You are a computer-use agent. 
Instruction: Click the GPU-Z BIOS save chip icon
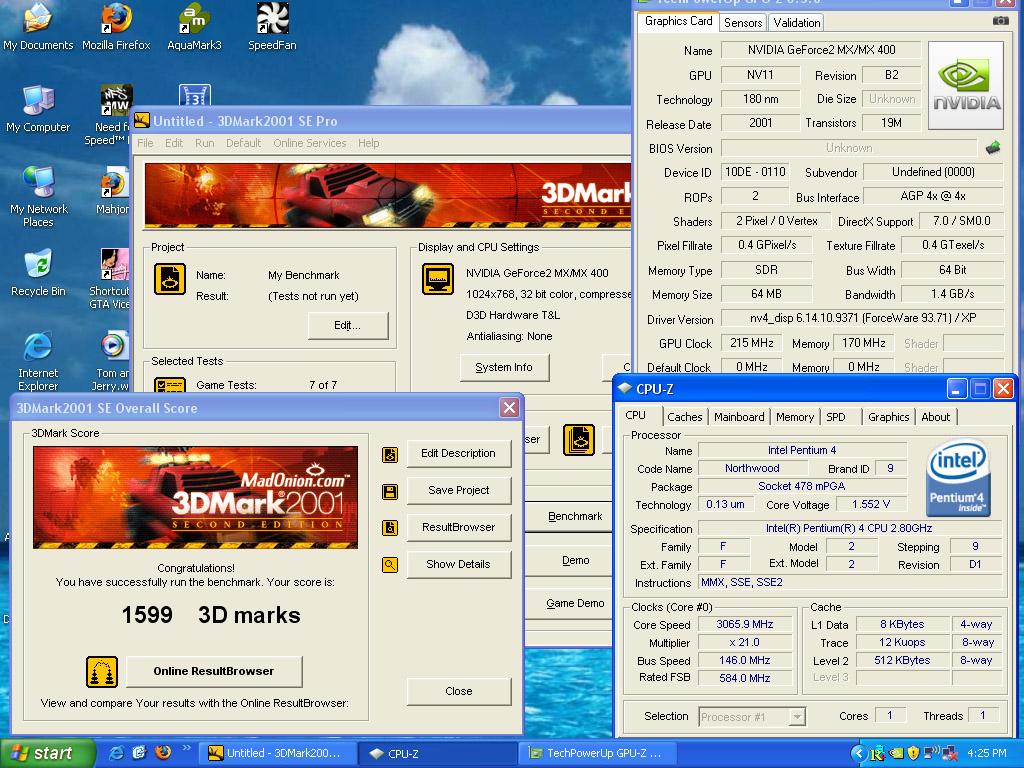pos(993,148)
